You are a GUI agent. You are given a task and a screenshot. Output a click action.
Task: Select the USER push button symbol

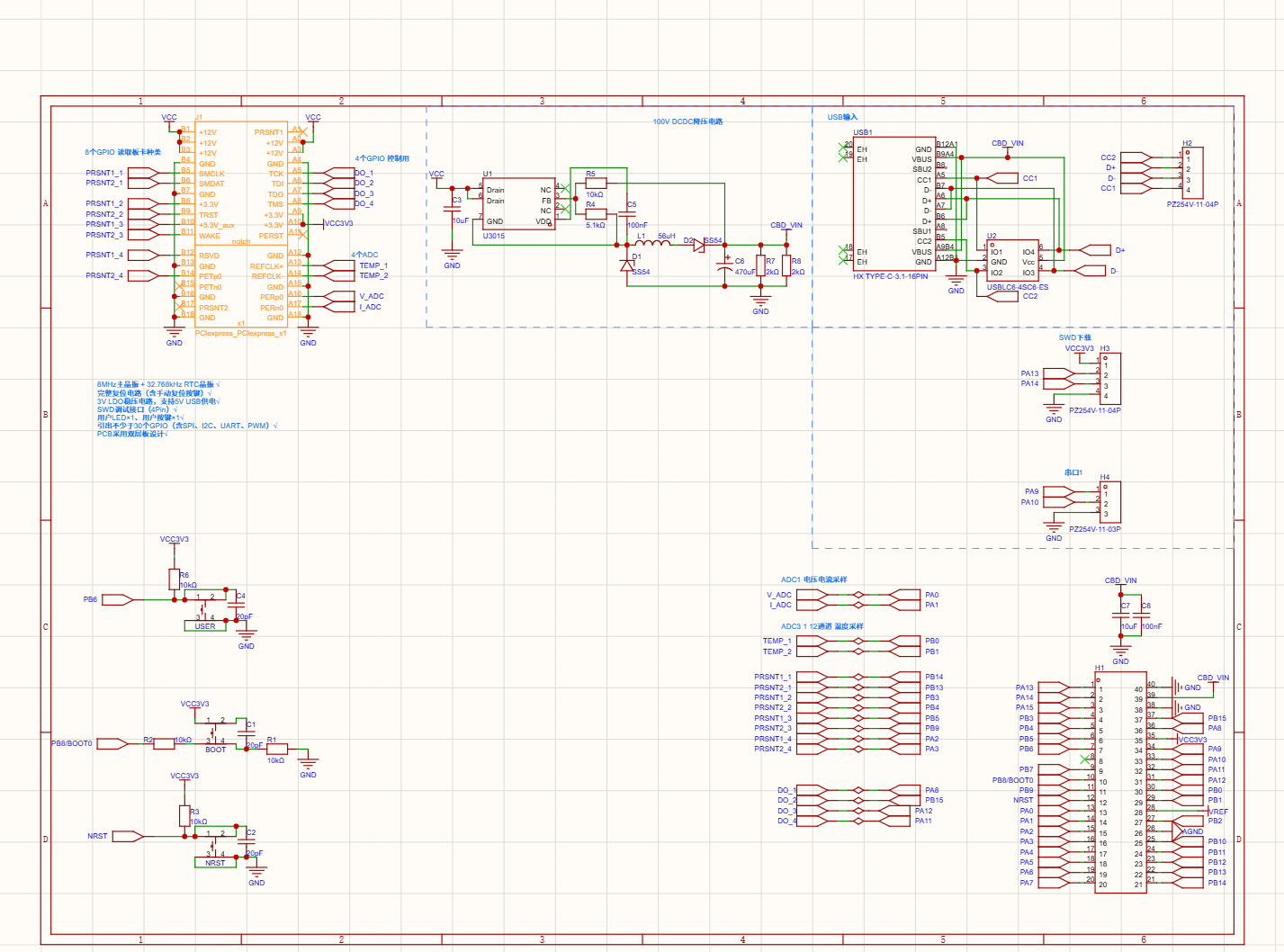(206, 609)
